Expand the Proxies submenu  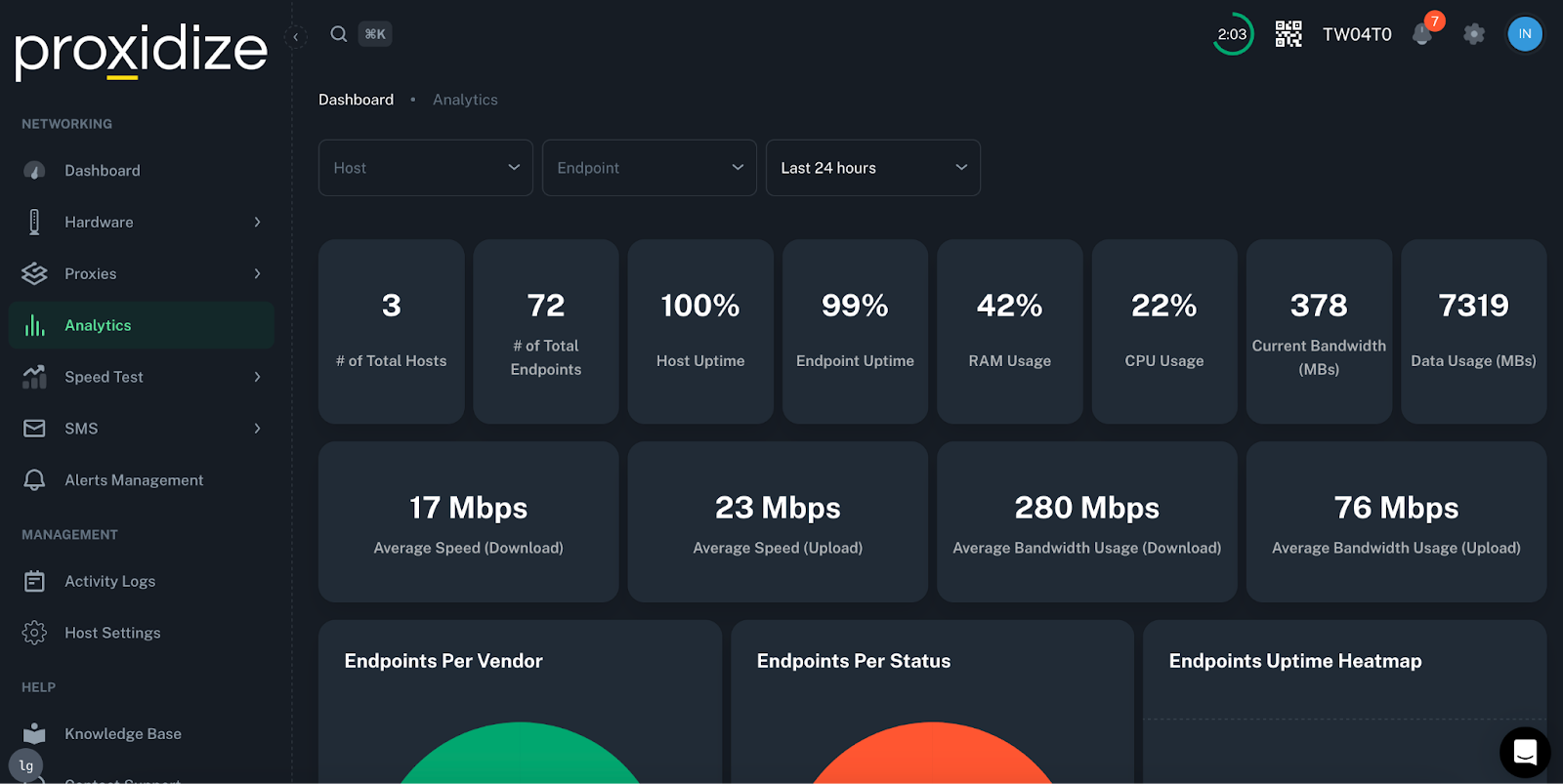point(142,273)
